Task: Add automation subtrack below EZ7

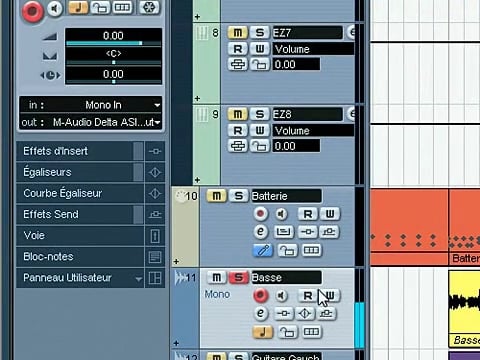Action: tap(197, 98)
